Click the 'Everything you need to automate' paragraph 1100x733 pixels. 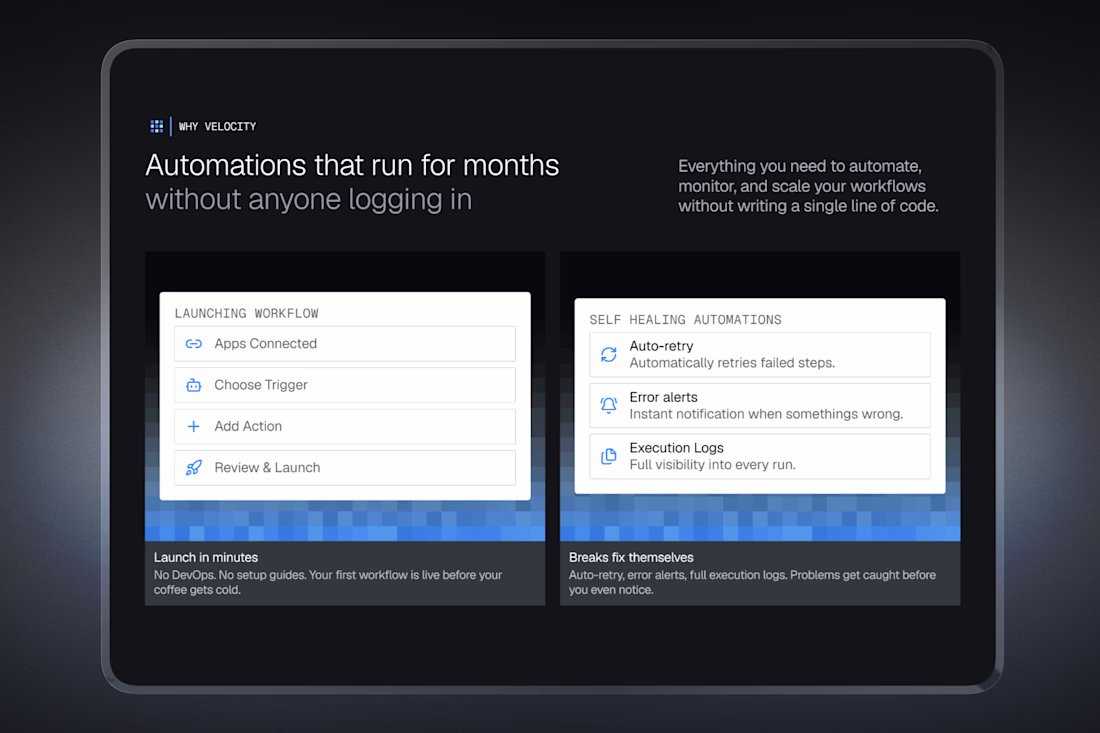pos(808,186)
